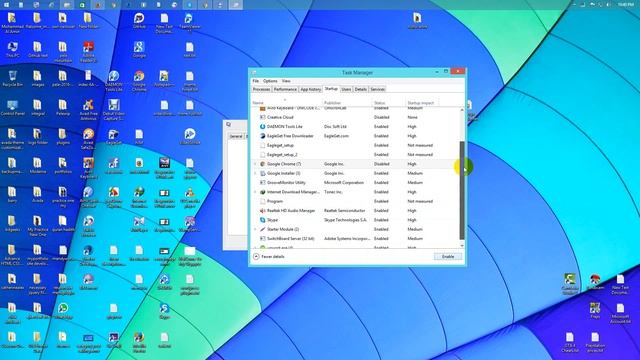The height and width of the screenshot is (360, 640).
Task: Select the Creative Cloud startup entry
Action: point(356,117)
